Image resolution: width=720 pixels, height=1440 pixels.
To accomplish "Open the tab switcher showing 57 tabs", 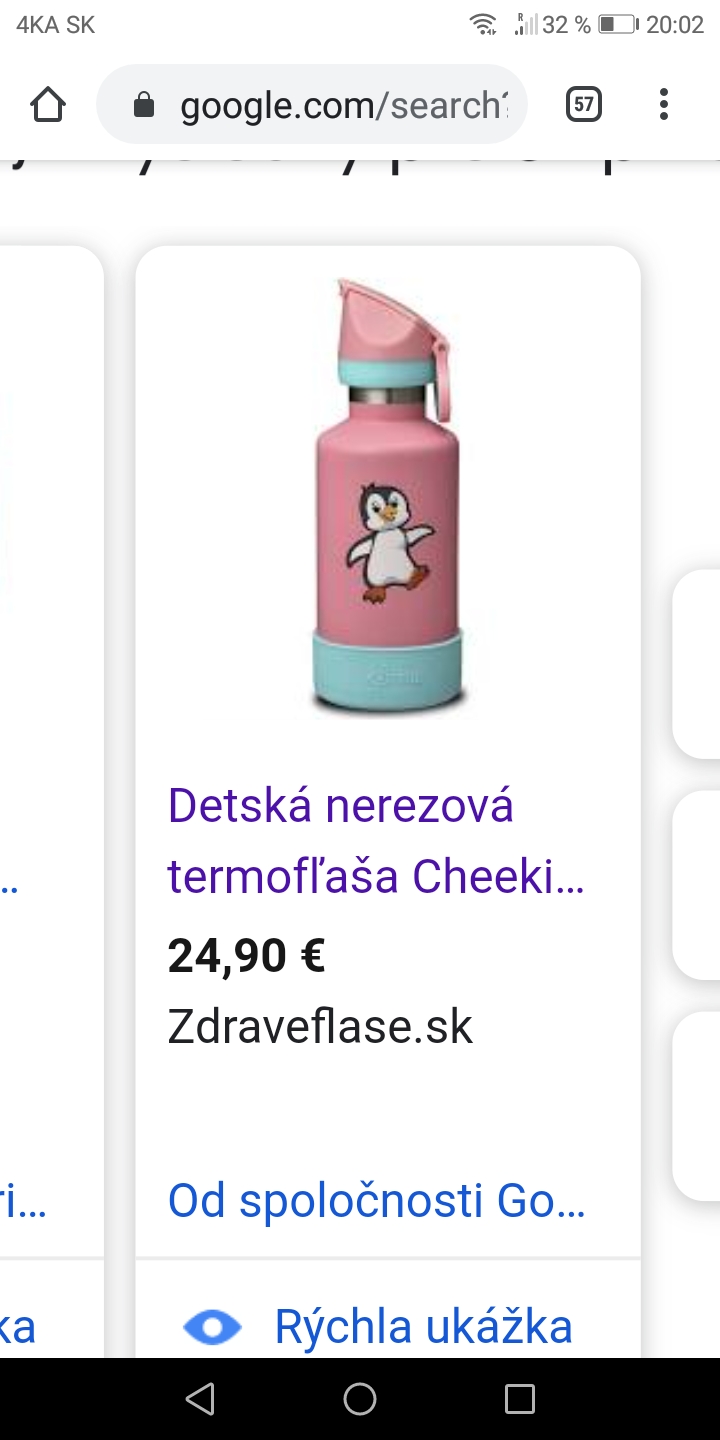I will coord(584,104).
